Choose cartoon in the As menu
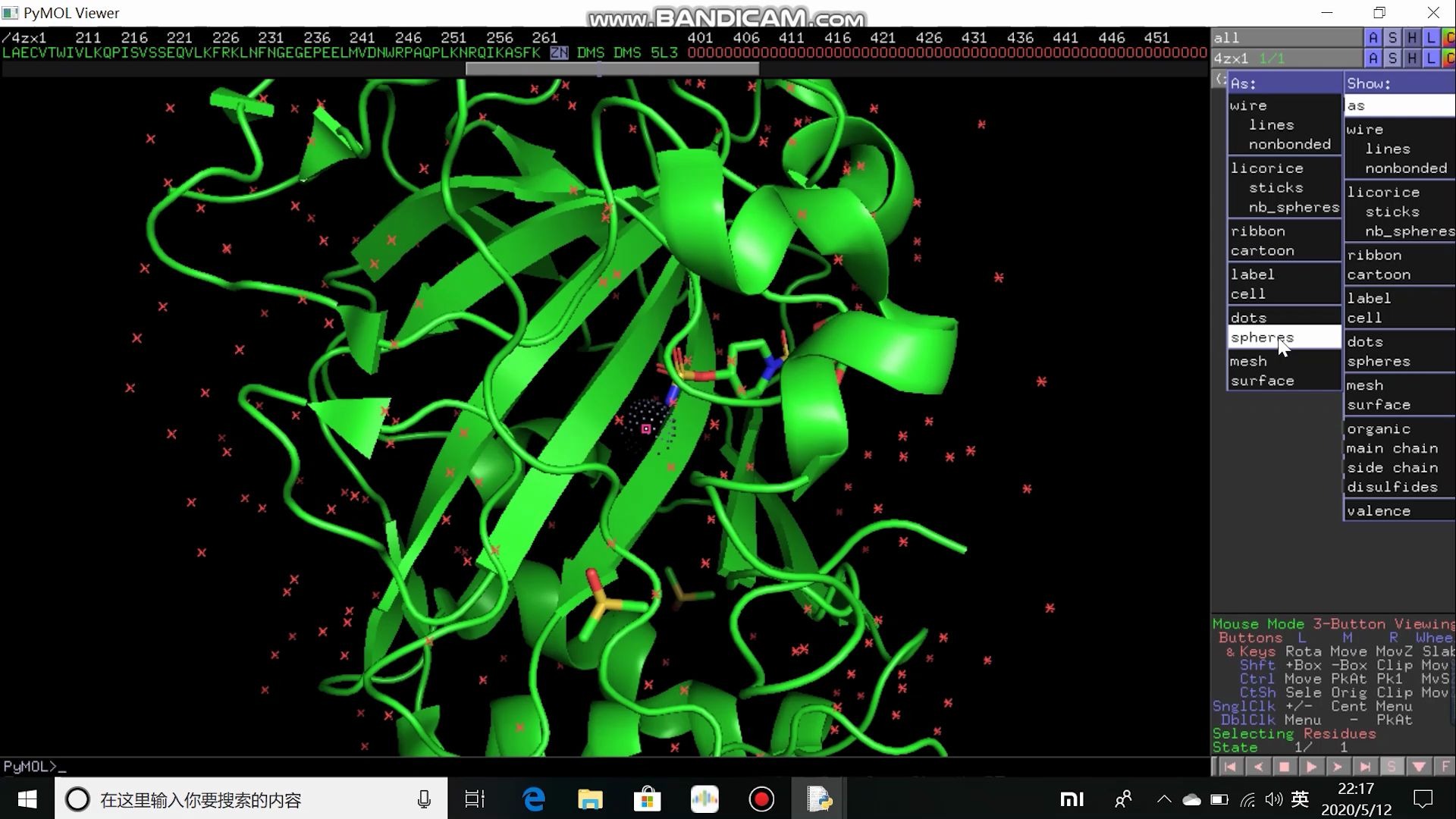This screenshot has width=1456, height=819. (x=1263, y=251)
